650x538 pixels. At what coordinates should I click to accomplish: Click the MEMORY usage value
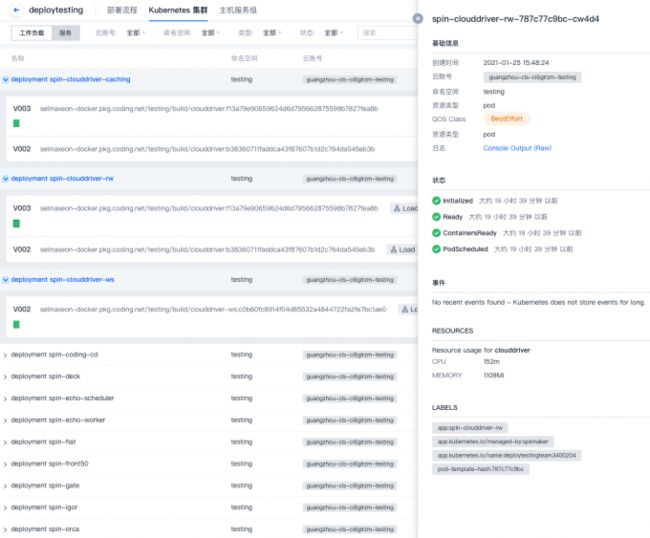tap(493, 375)
